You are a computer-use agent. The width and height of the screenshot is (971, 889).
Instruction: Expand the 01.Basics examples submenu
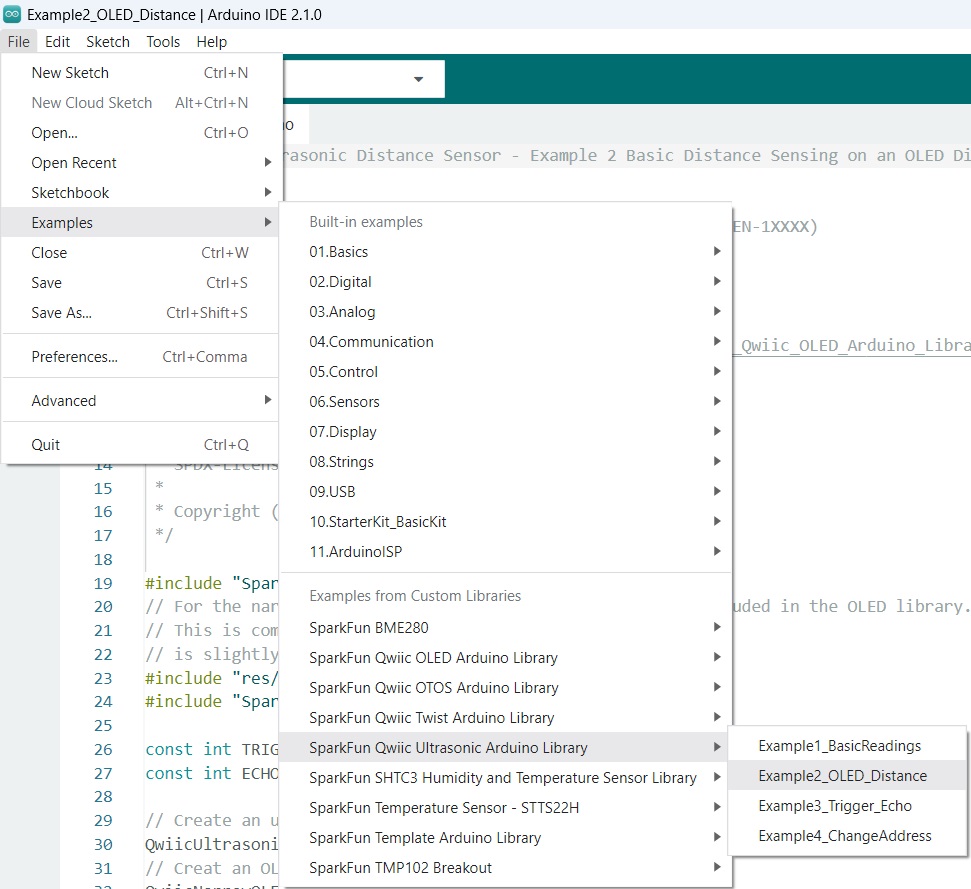pos(338,252)
